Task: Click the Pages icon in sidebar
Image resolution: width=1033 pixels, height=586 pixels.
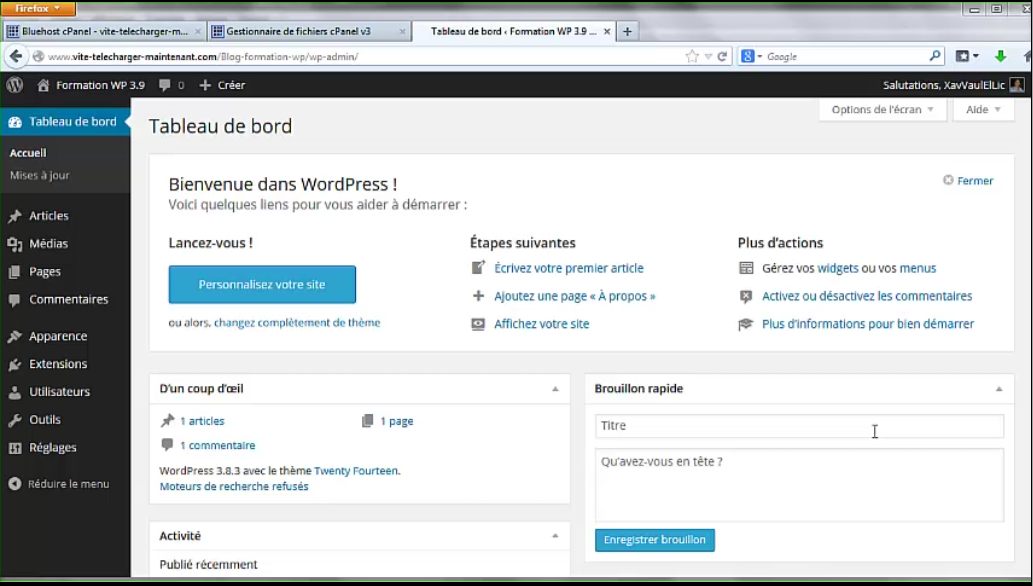Action: click(14, 272)
